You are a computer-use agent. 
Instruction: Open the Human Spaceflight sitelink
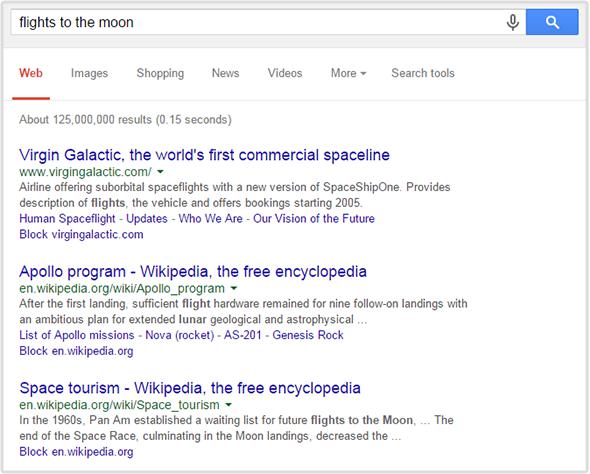[x=67, y=219]
